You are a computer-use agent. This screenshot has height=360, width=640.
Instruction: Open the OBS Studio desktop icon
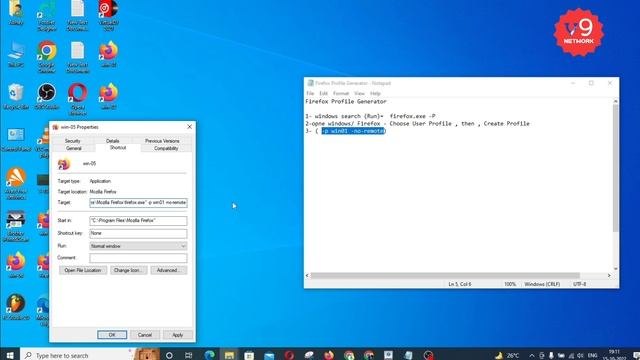[x=47, y=96]
